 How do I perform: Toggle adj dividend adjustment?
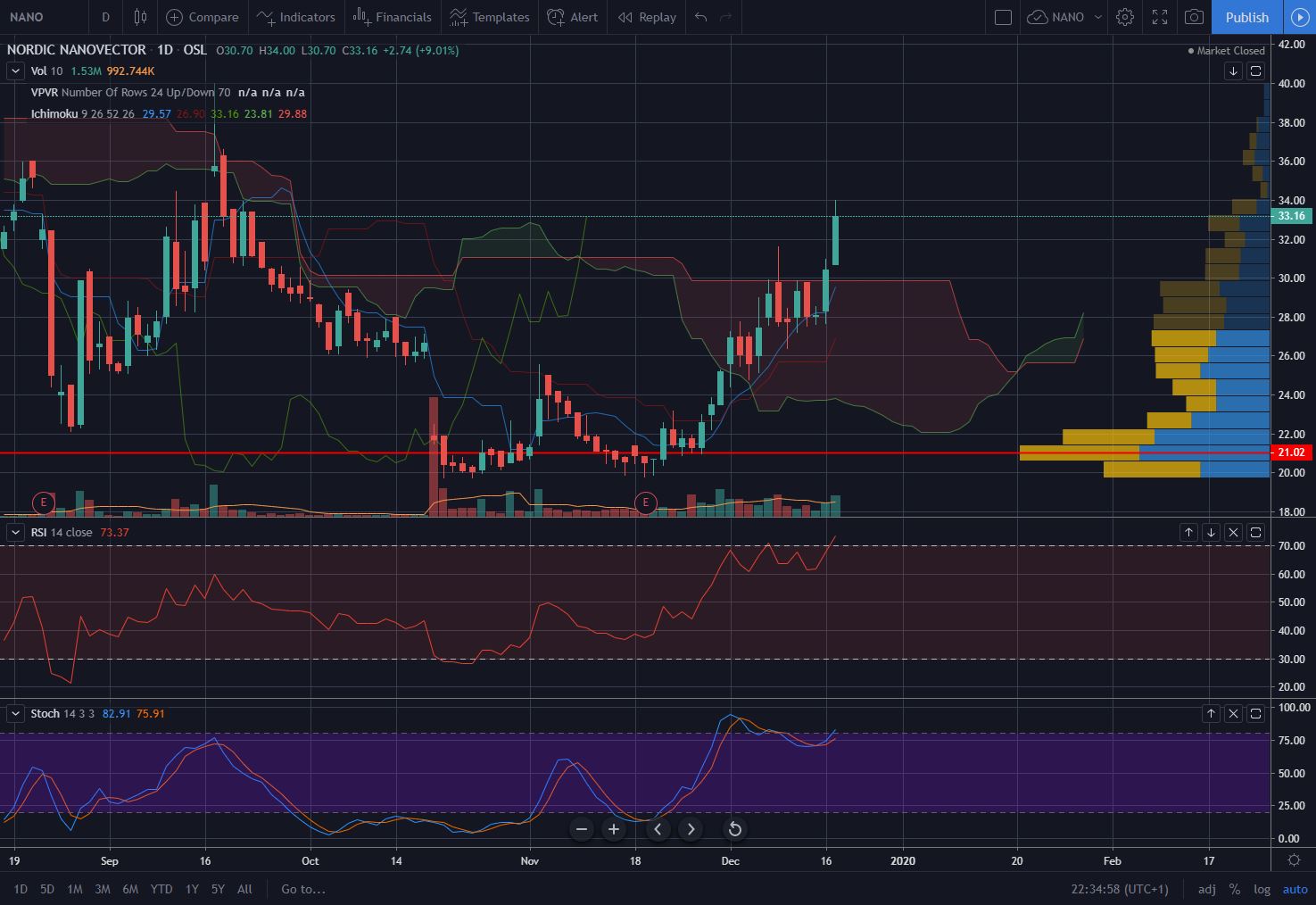[x=1206, y=889]
